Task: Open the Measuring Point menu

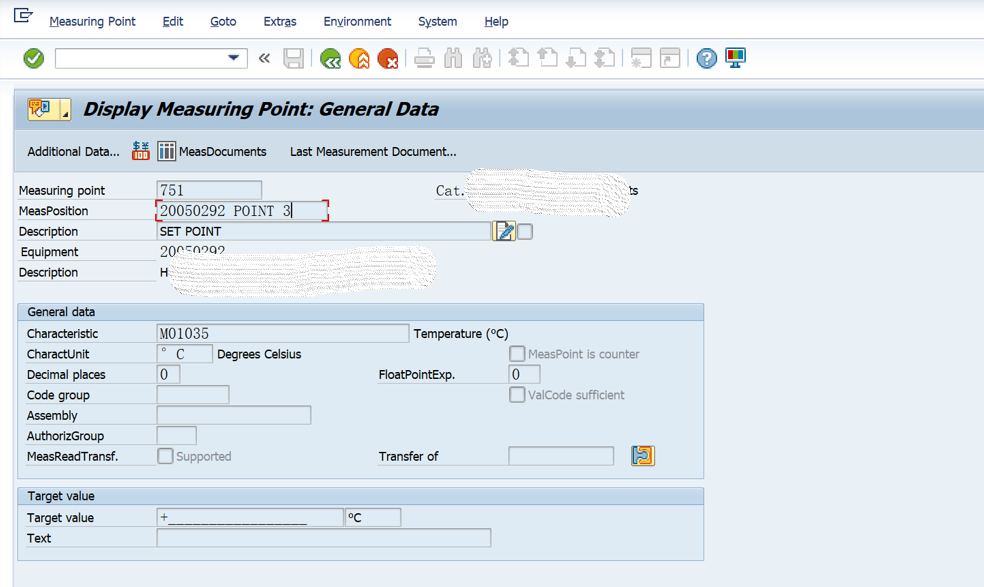Action: tap(92, 21)
